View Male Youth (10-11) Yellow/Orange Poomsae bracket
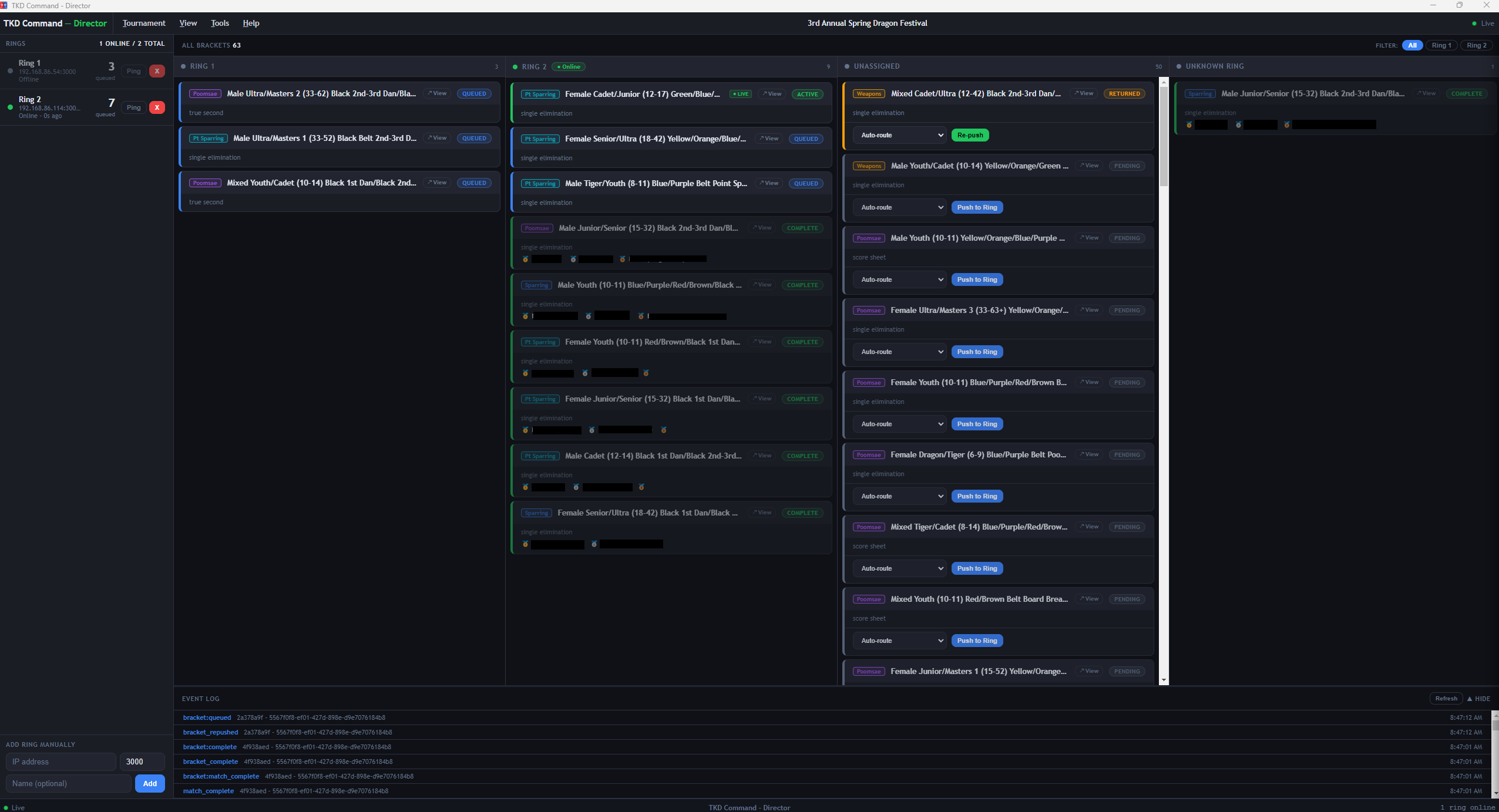The height and width of the screenshot is (812, 1499). coord(1089,238)
